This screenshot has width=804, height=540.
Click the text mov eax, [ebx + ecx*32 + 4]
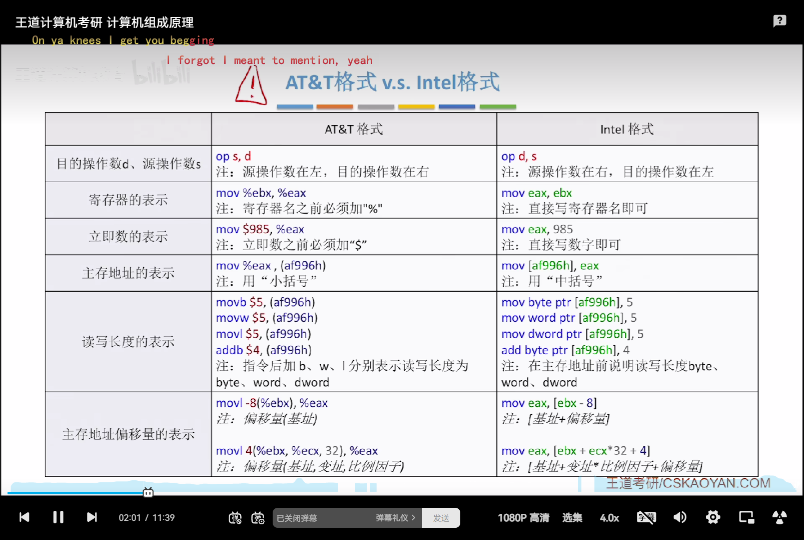click(x=575, y=451)
